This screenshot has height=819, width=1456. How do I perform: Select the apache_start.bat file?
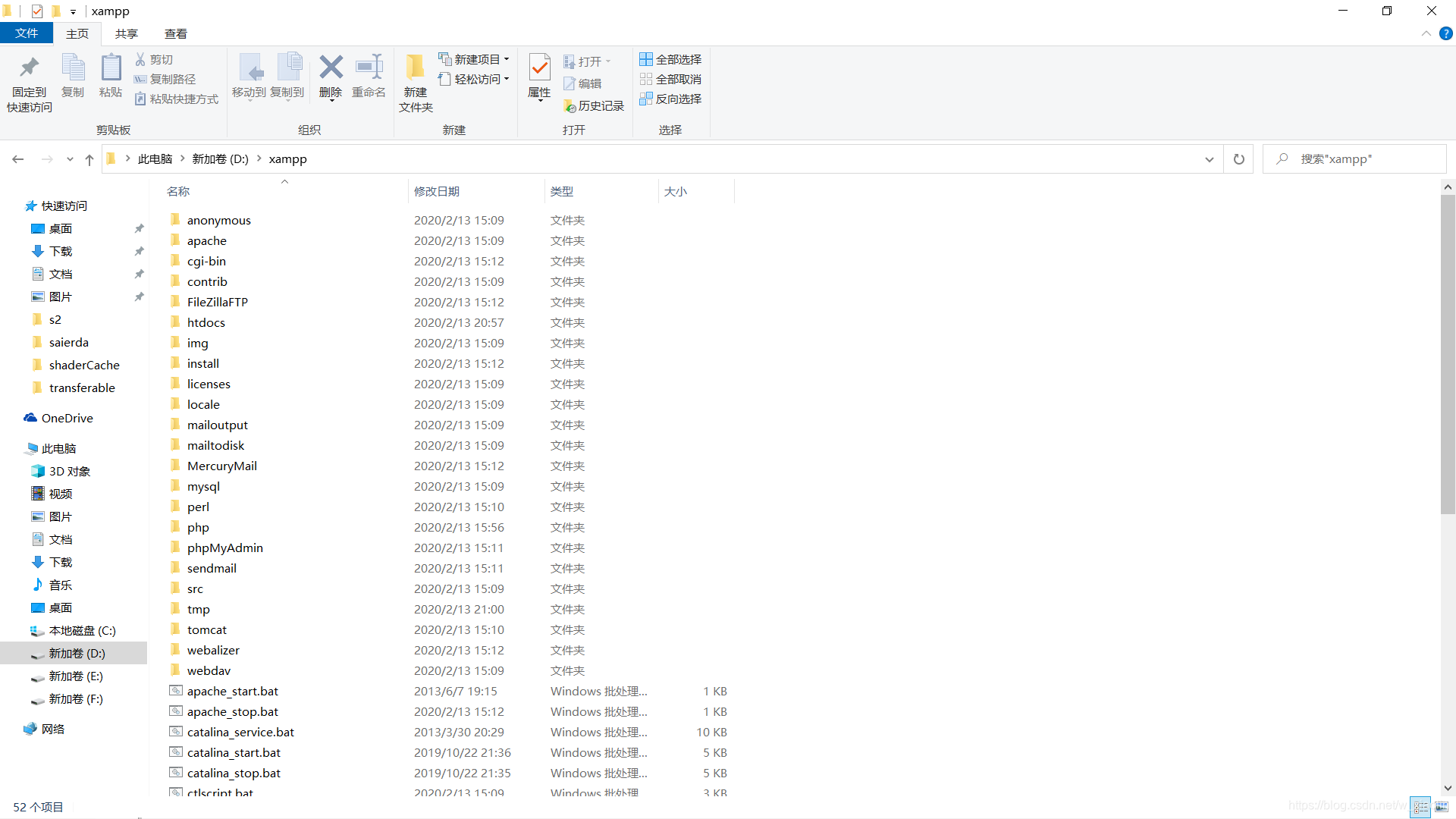point(233,691)
